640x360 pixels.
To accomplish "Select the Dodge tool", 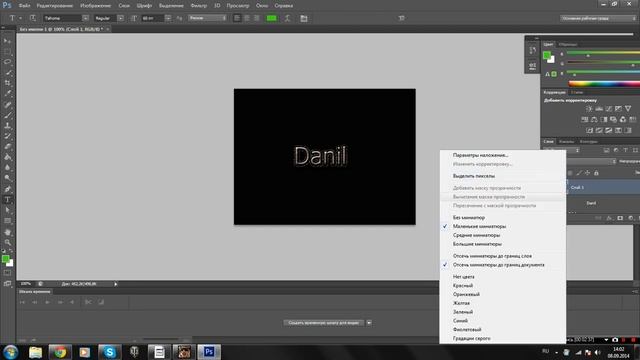I will point(7,178).
